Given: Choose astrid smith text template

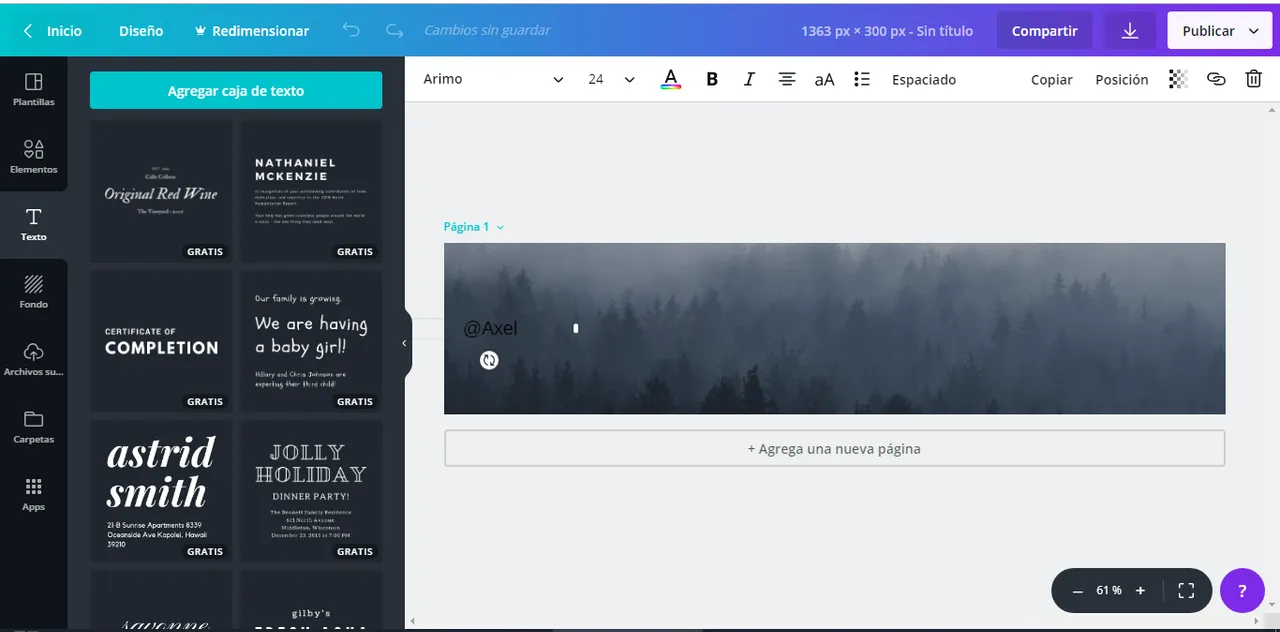Looking at the screenshot, I should (x=161, y=491).
